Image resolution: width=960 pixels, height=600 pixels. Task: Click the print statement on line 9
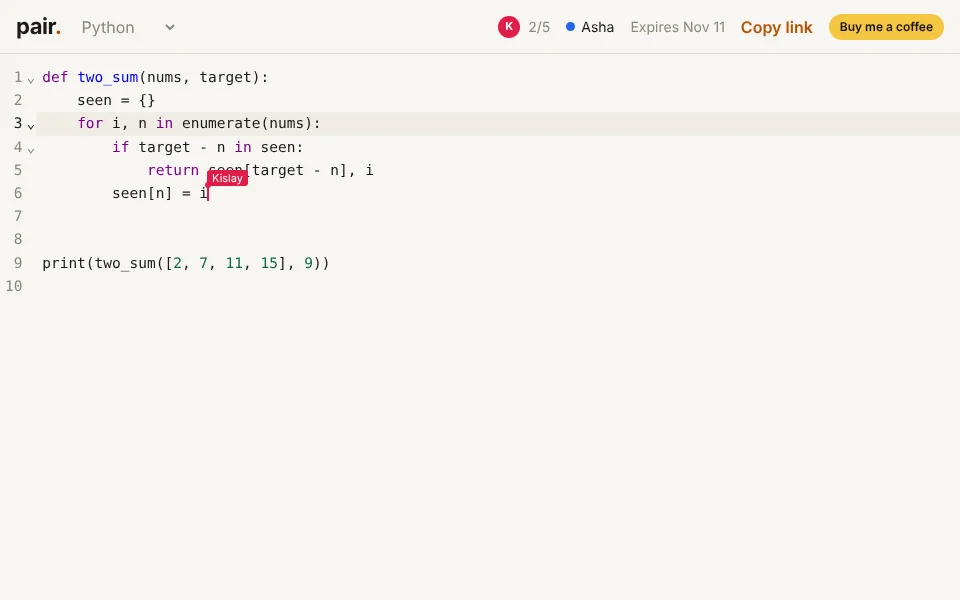186,263
